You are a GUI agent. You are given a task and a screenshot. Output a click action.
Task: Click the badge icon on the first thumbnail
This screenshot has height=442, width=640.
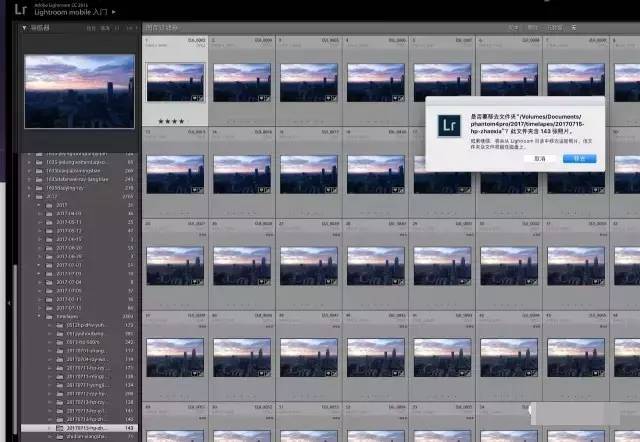(198, 99)
